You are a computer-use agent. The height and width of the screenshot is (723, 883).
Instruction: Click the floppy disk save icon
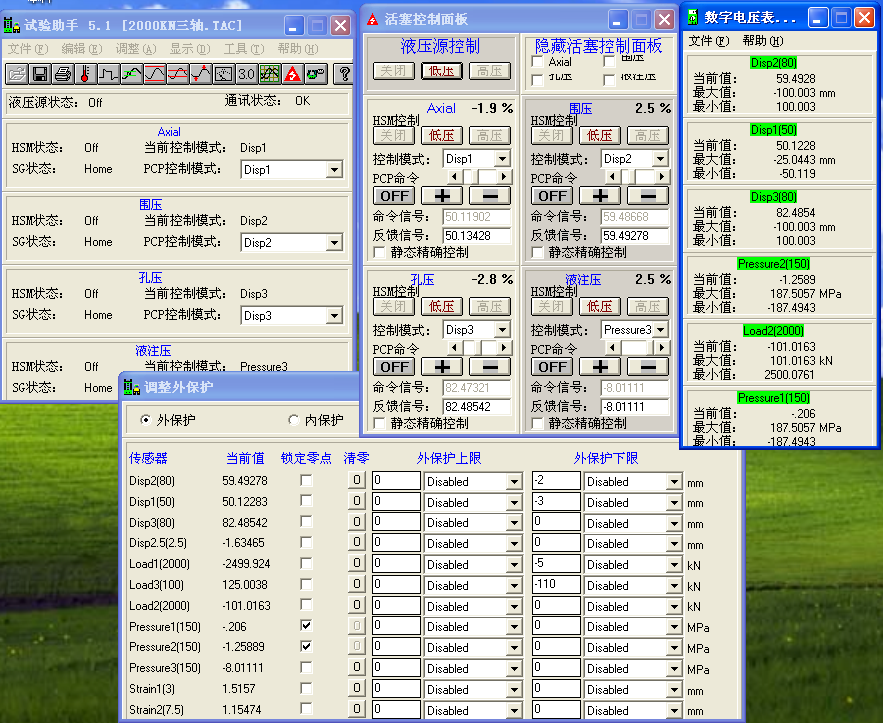click(x=40, y=74)
